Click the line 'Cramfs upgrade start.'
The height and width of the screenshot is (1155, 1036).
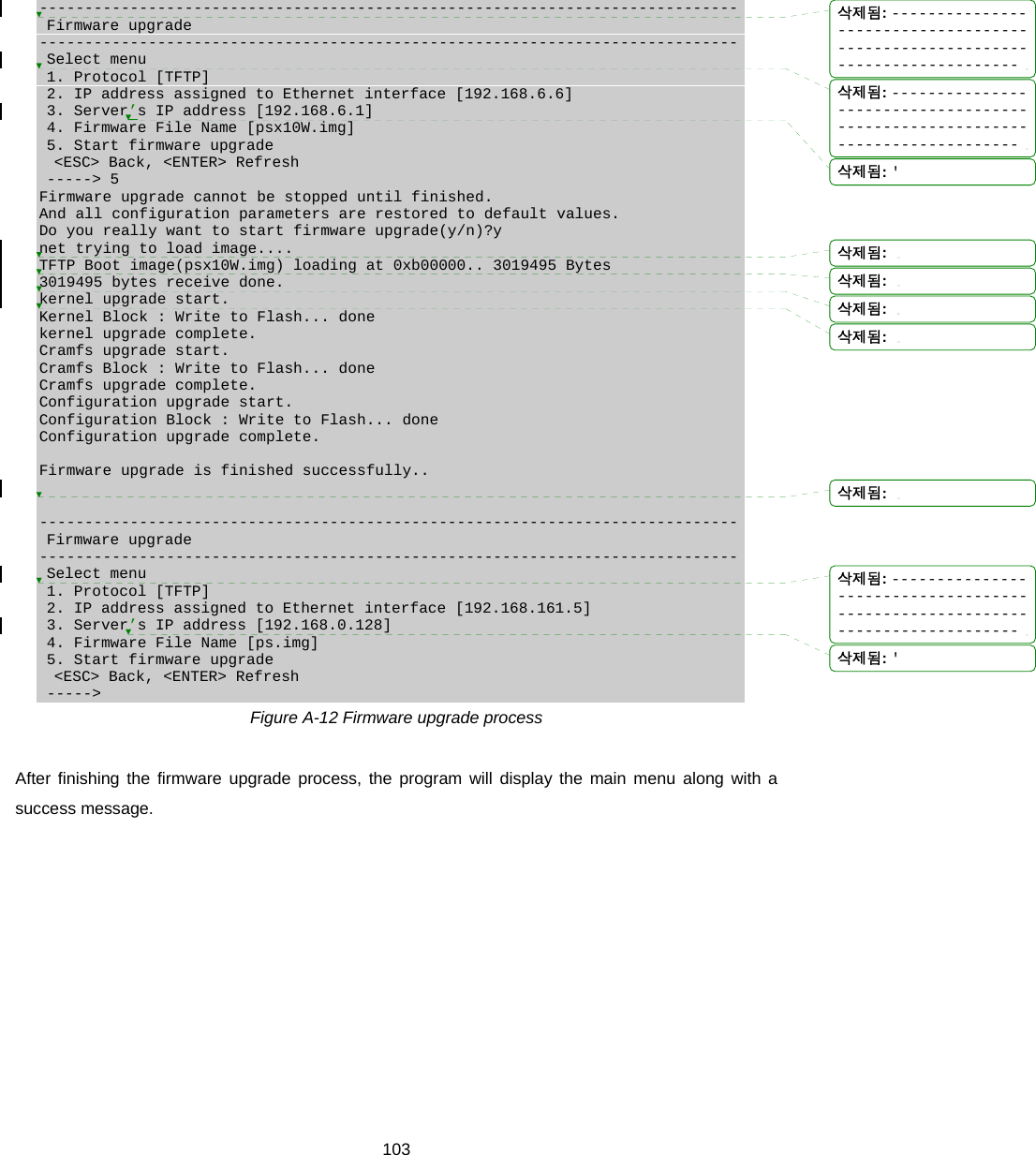[134, 350]
